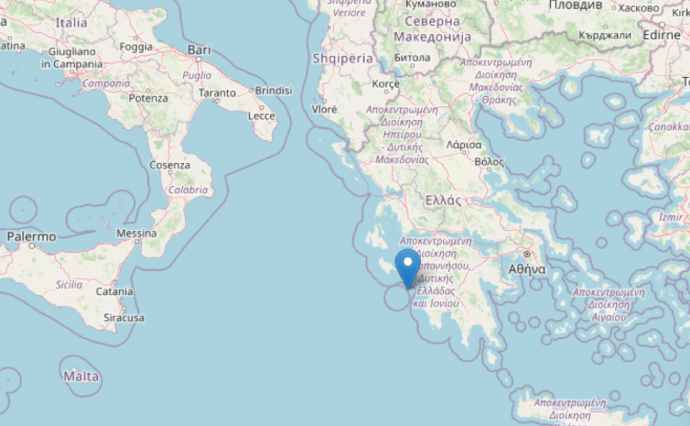The height and width of the screenshot is (426, 690).
Task: Select the Lecce city label
Action: (261, 116)
